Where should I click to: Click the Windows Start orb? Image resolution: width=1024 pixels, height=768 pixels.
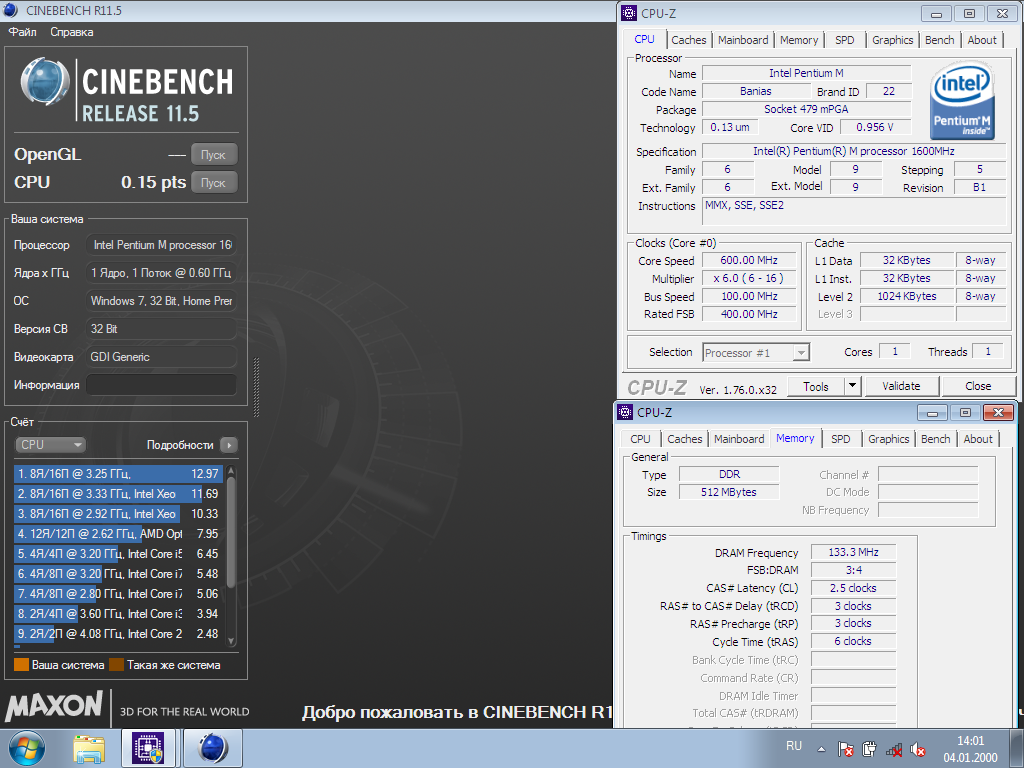27,748
